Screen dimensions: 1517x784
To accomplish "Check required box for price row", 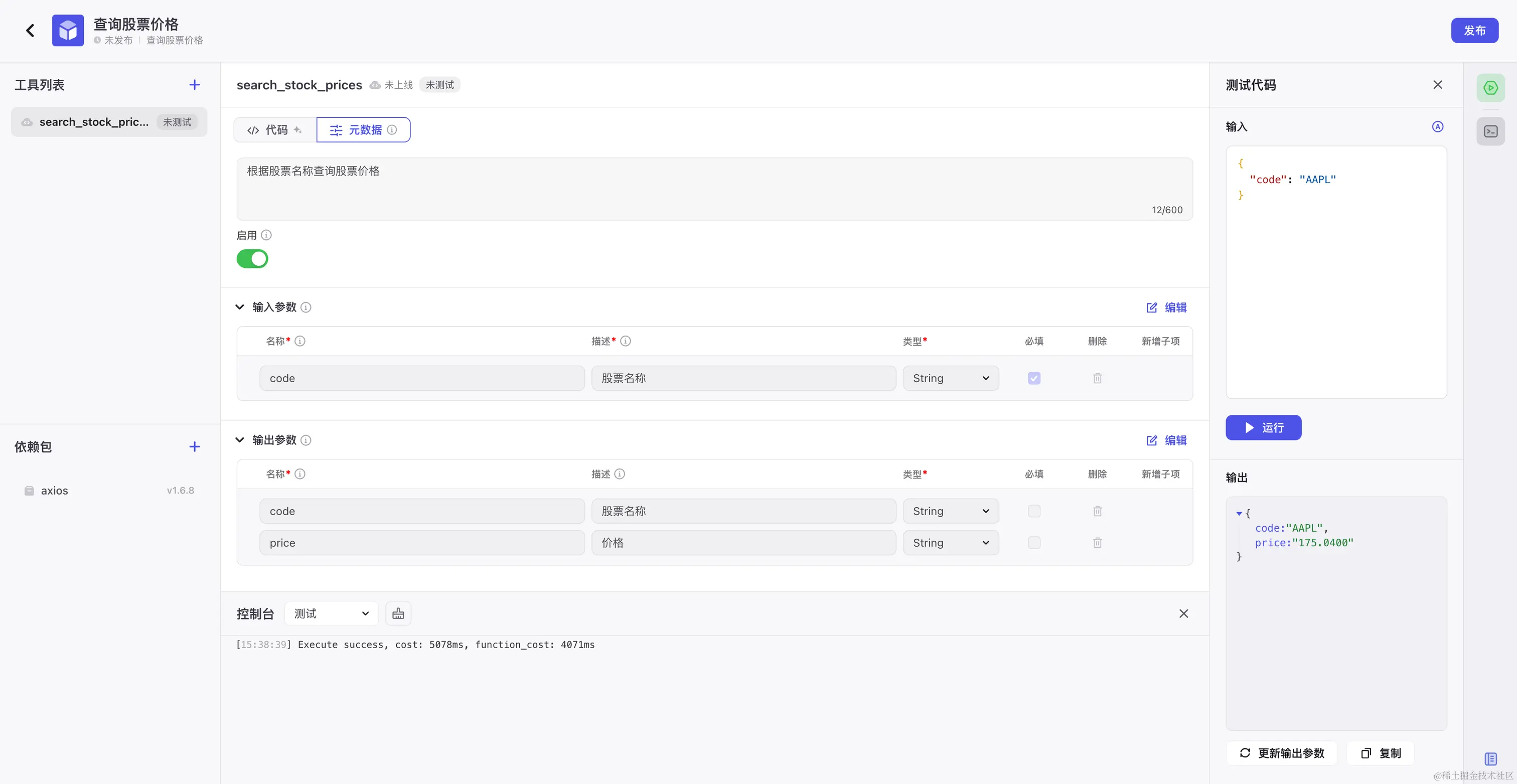I will pyautogui.click(x=1034, y=543).
